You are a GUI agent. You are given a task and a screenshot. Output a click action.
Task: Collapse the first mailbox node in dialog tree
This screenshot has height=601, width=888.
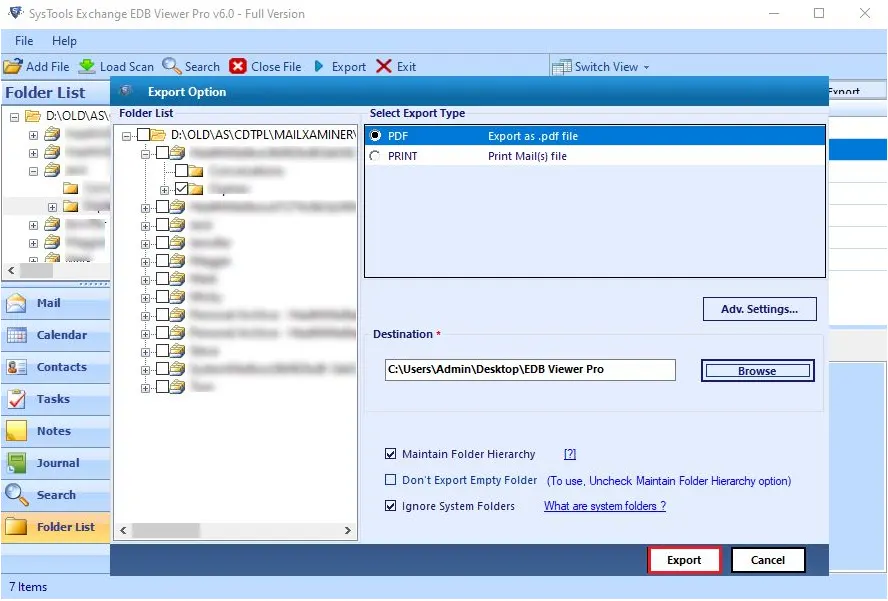146,154
